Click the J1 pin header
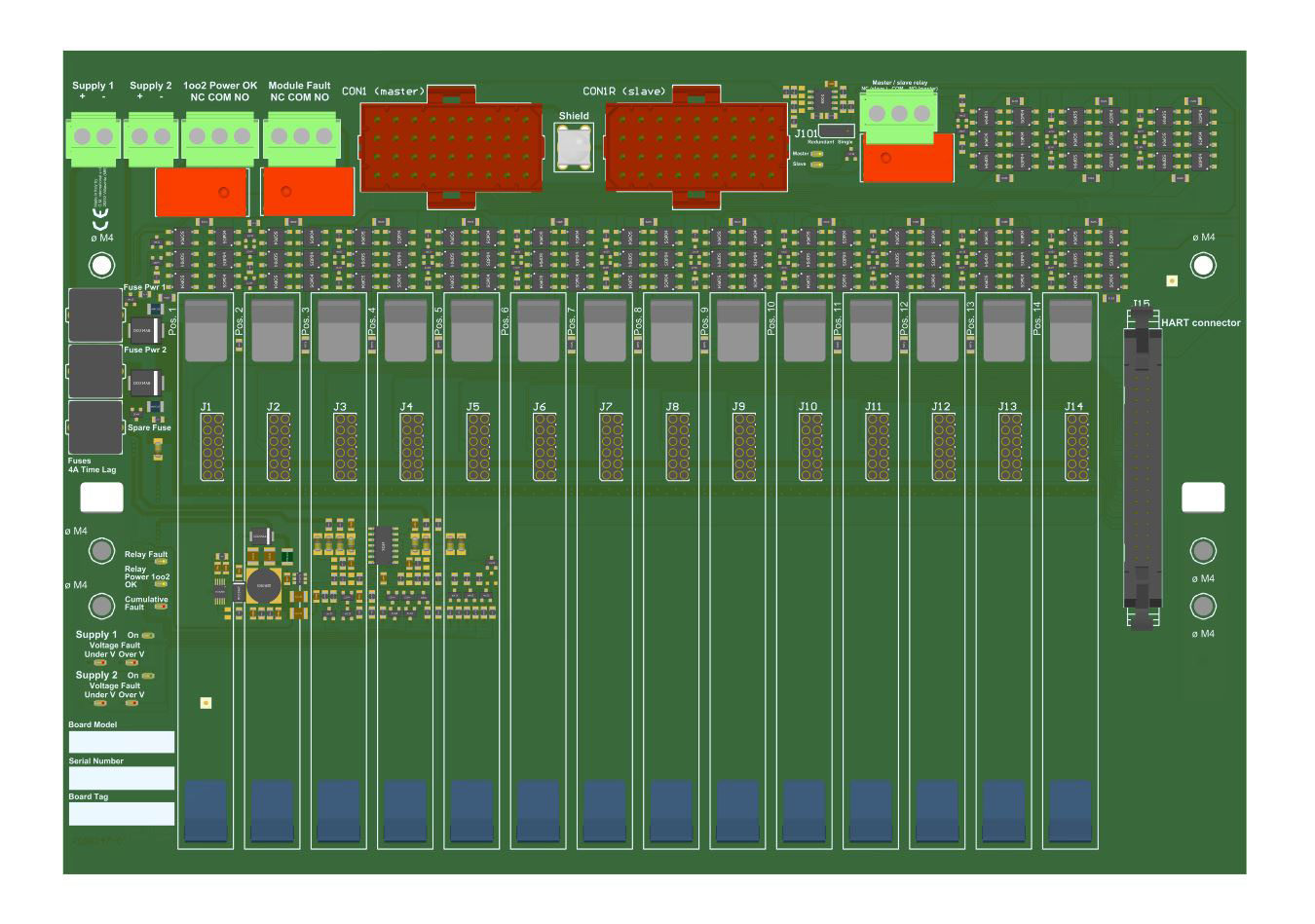This screenshot has height=924, width=1315. (x=212, y=446)
